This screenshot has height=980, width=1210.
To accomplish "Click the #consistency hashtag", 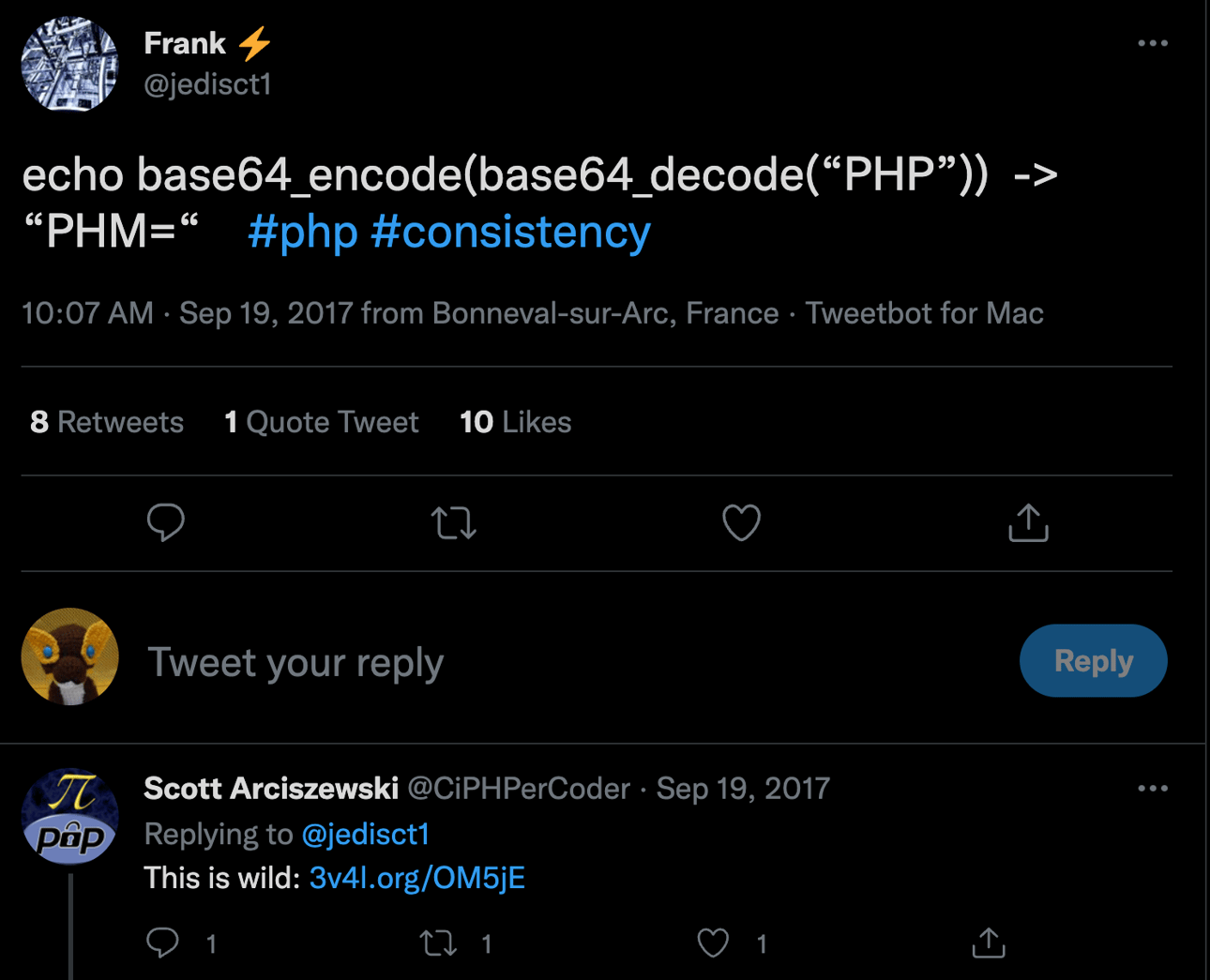I will coord(510,232).
